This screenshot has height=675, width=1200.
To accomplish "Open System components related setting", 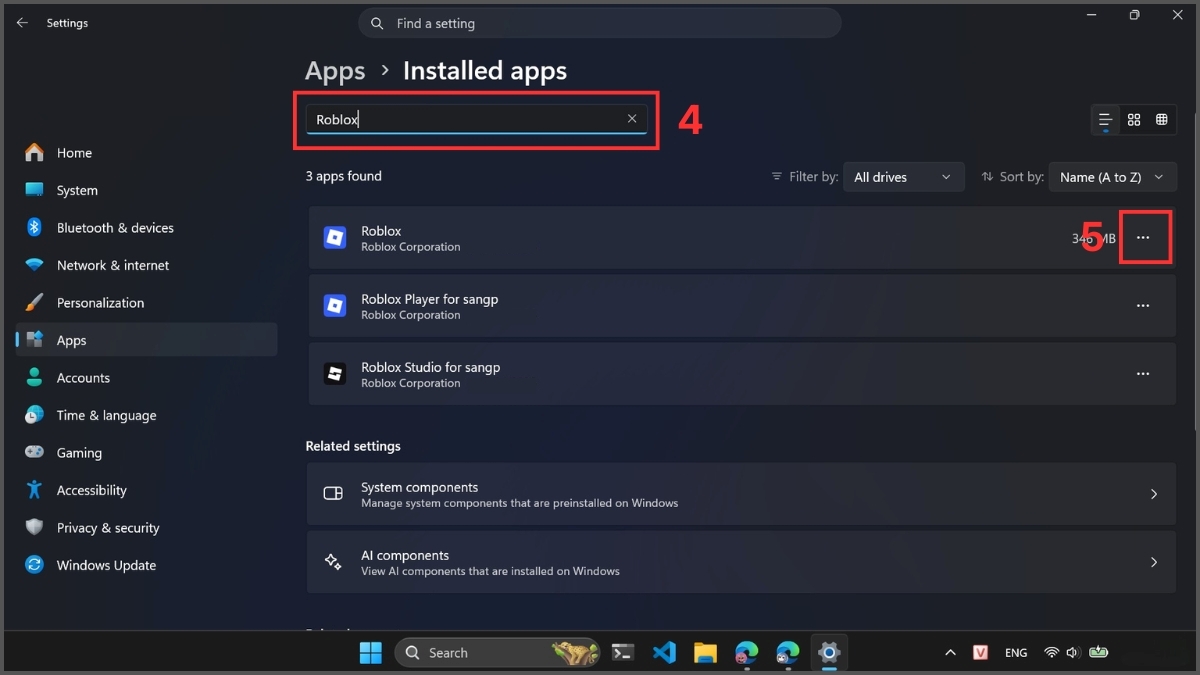I will point(741,494).
